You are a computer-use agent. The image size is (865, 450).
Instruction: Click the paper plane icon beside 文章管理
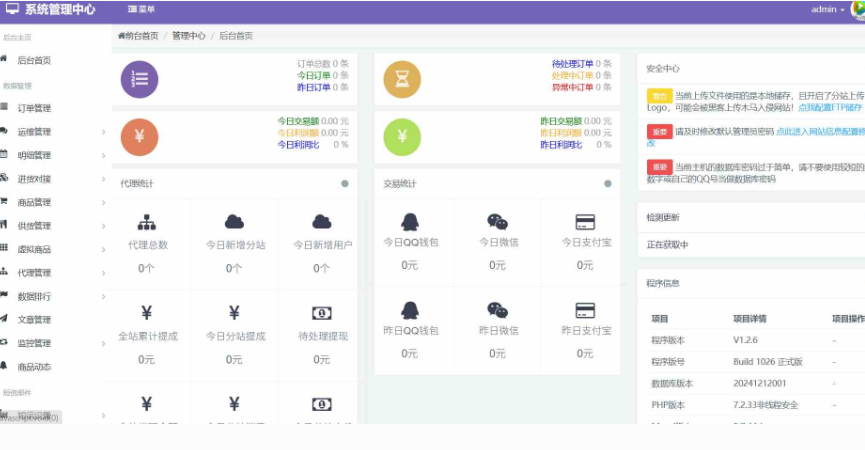pos(3,318)
